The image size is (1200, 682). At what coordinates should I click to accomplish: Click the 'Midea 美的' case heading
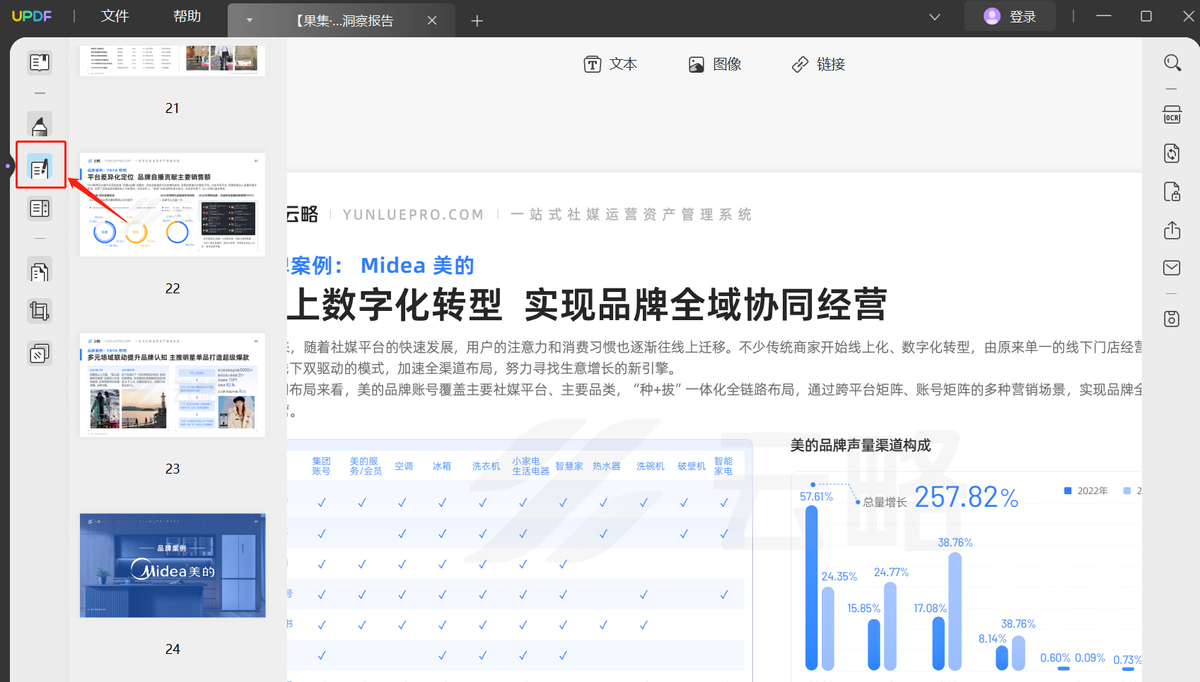417,265
